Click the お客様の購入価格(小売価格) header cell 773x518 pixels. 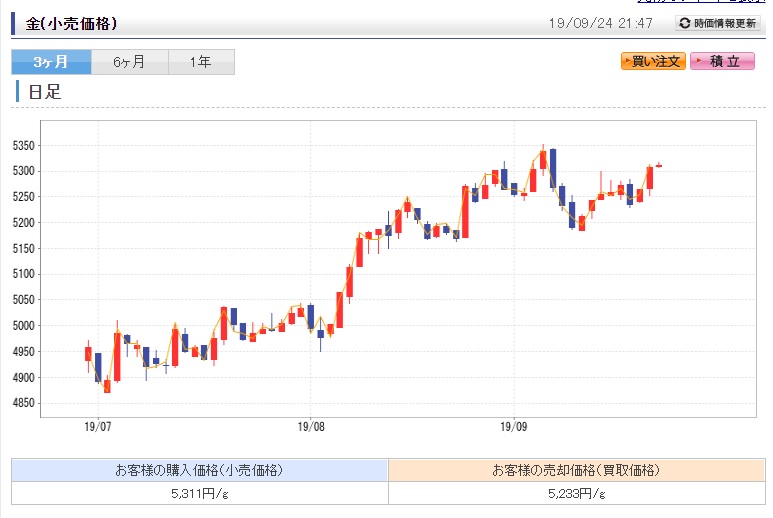(x=200, y=470)
